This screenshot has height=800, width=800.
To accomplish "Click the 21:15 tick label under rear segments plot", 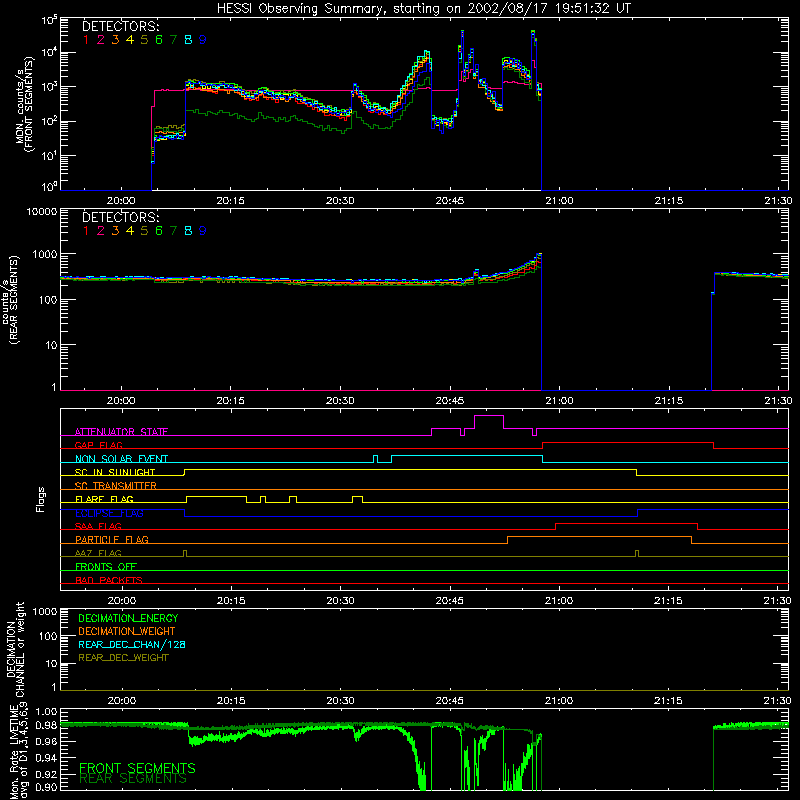I will [x=668, y=401].
